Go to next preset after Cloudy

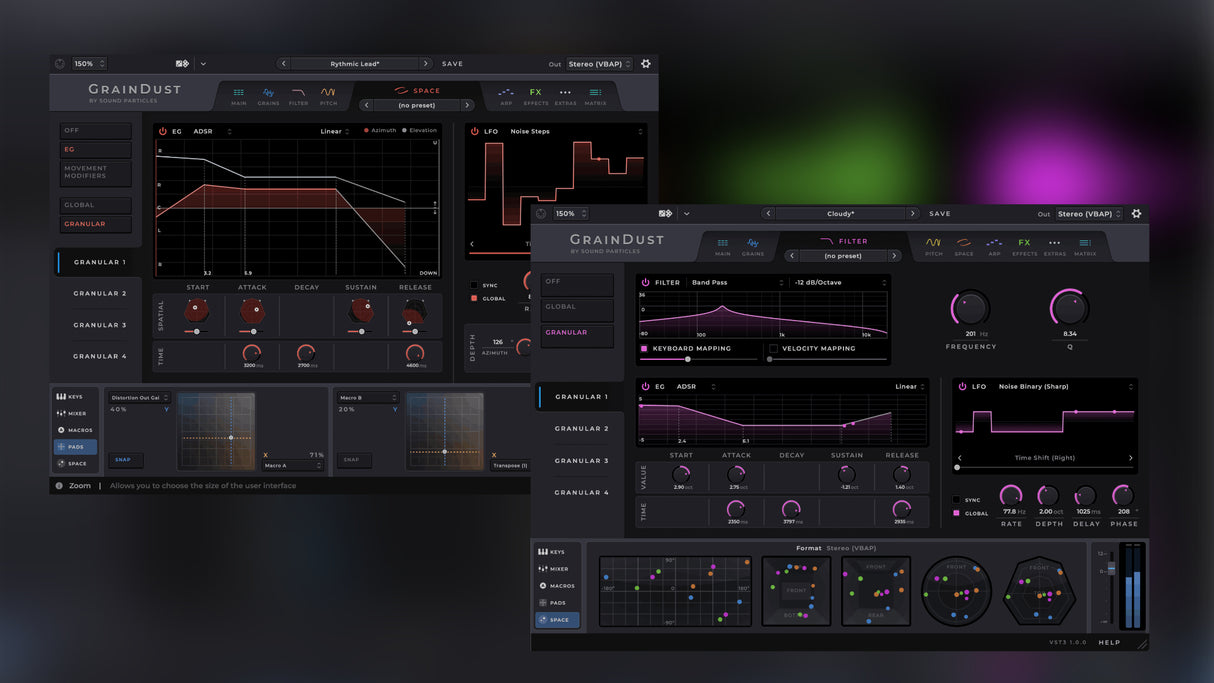pos(912,213)
